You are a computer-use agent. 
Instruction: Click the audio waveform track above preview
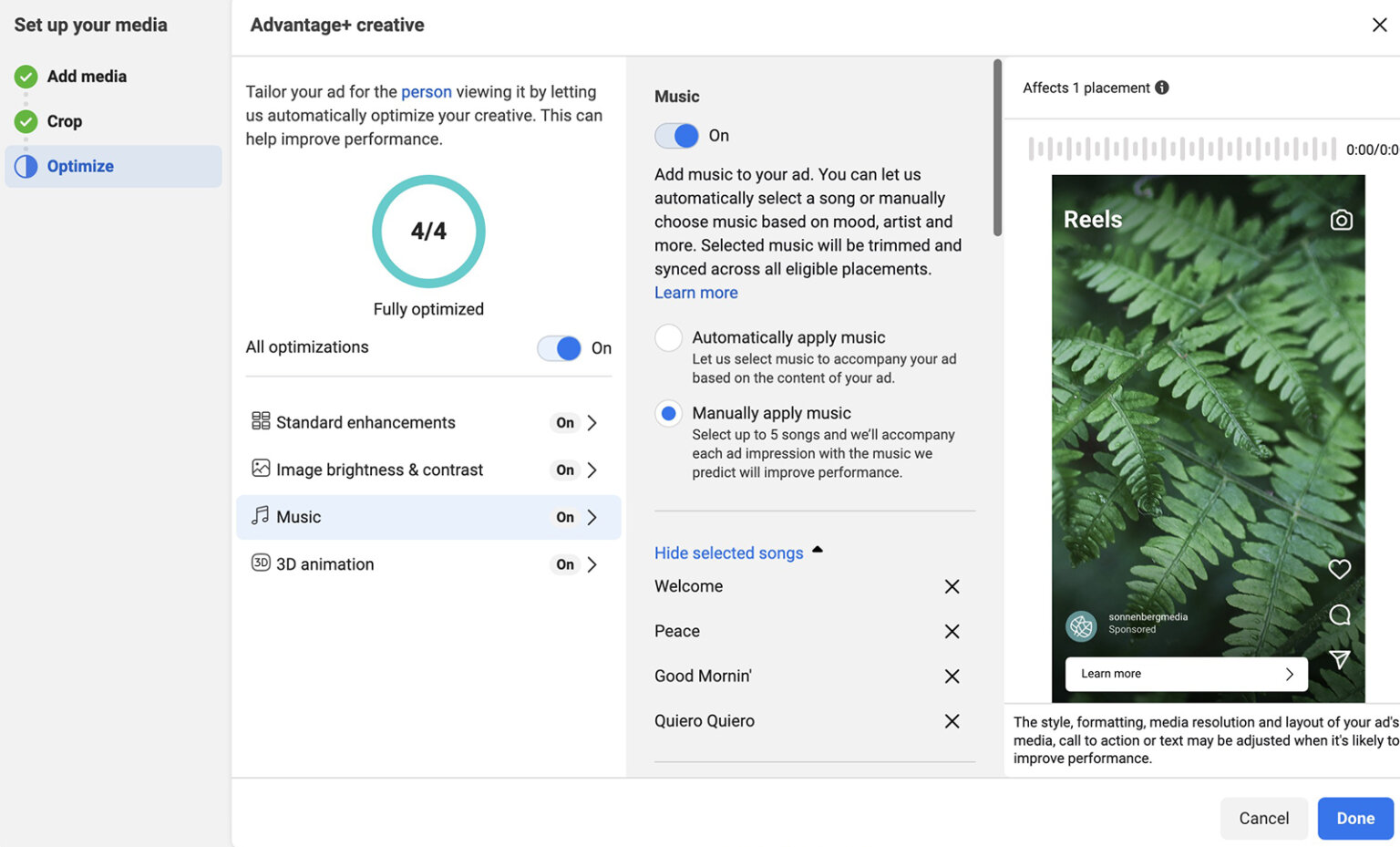coord(1181,149)
